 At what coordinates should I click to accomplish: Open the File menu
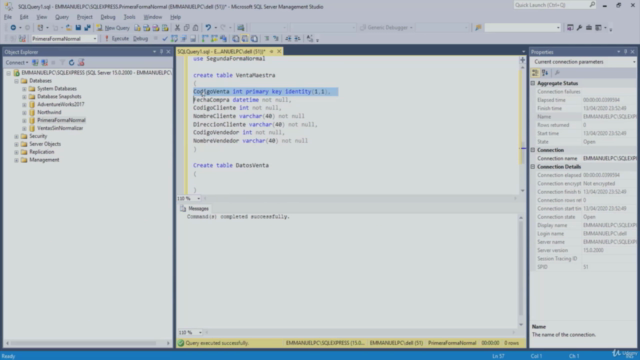8,17
